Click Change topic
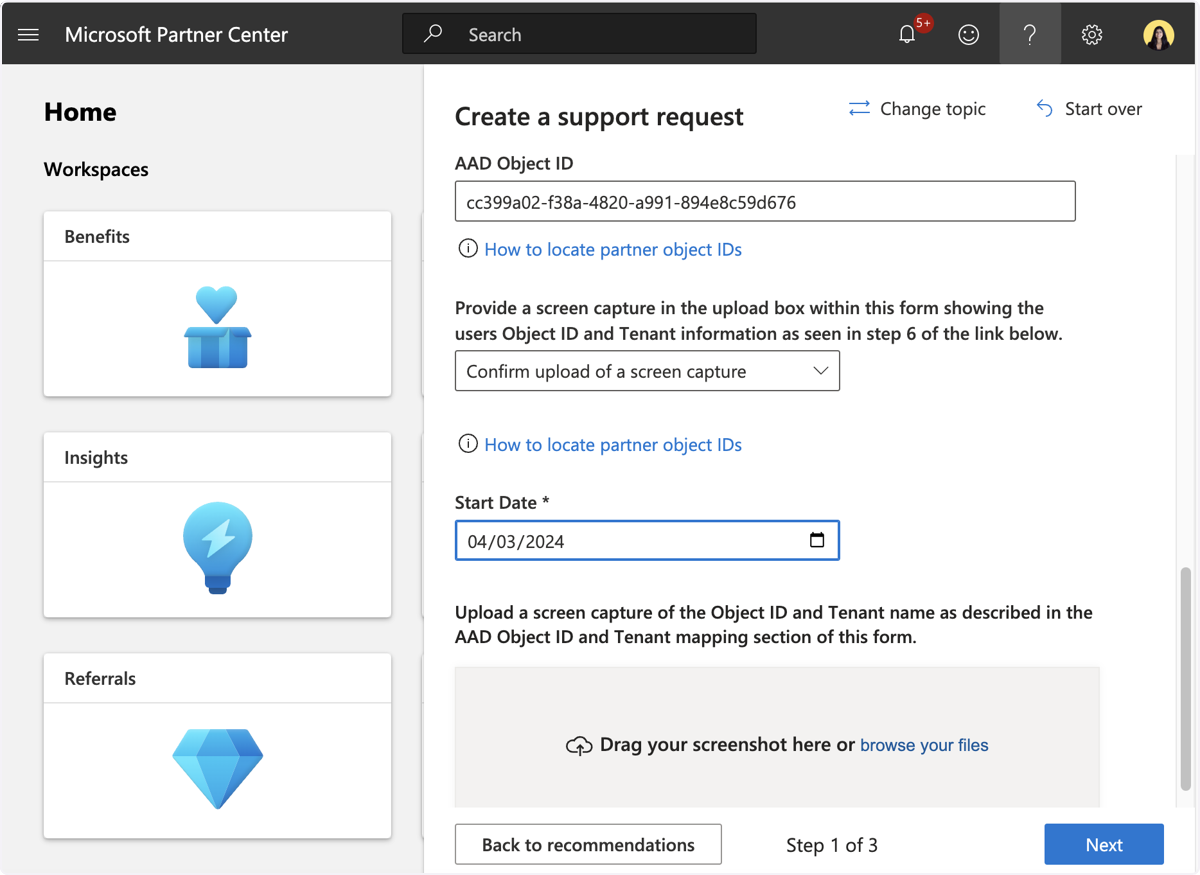Image resolution: width=1200 pixels, height=875 pixels. point(917,109)
